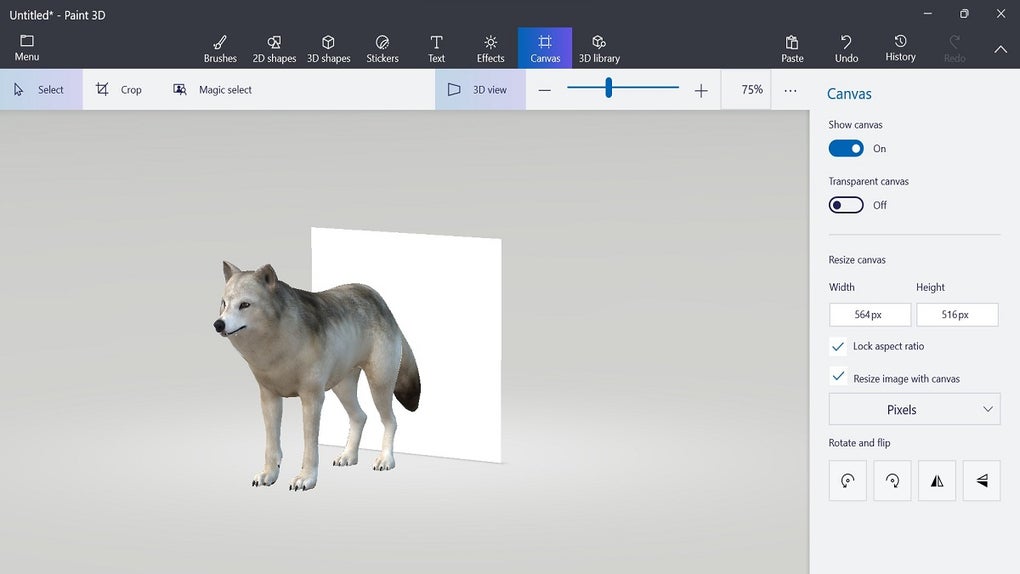
Task: Select the 2D shapes tool
Action: point(274,48)
